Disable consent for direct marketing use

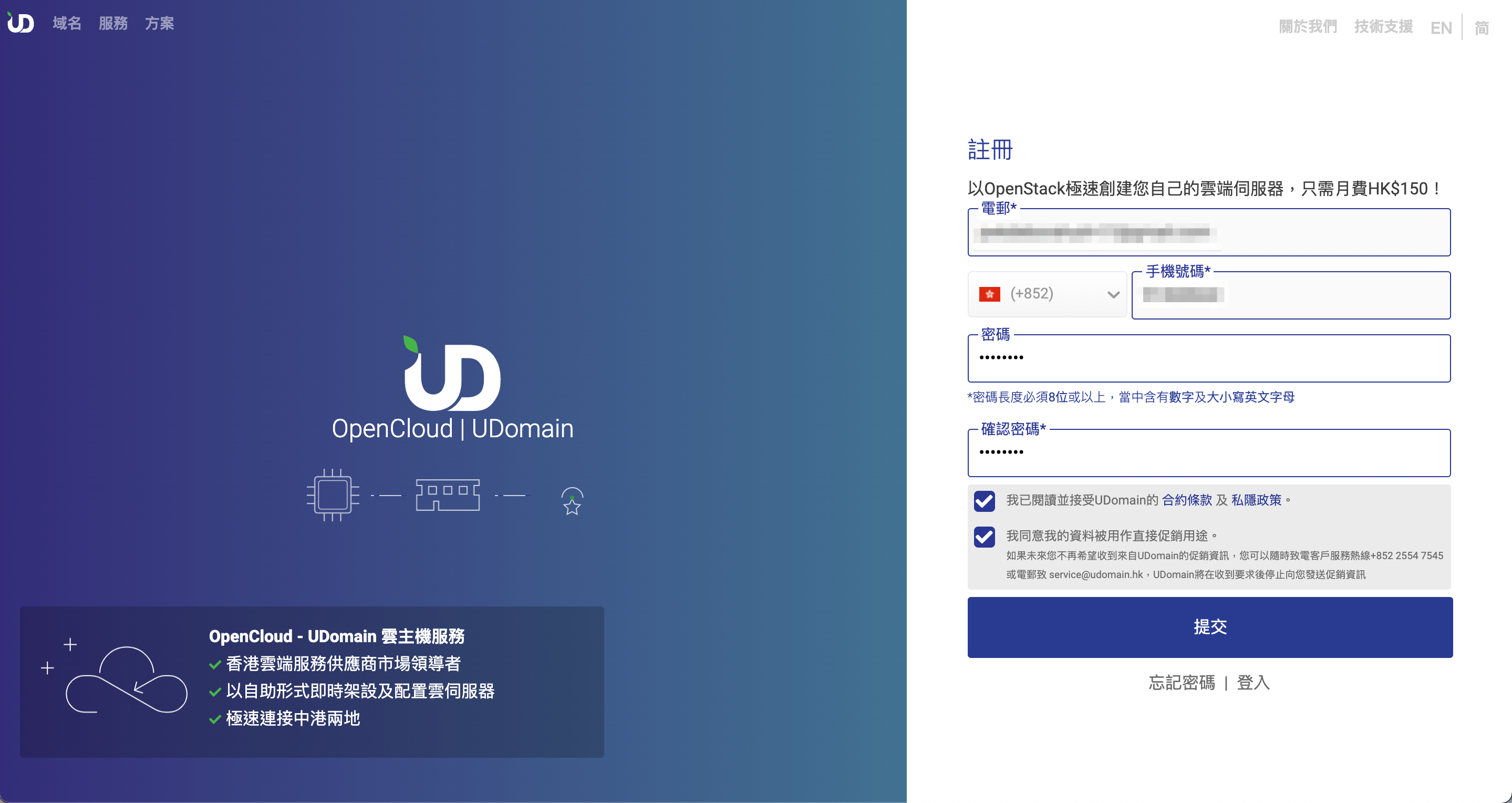coord(983,536)
